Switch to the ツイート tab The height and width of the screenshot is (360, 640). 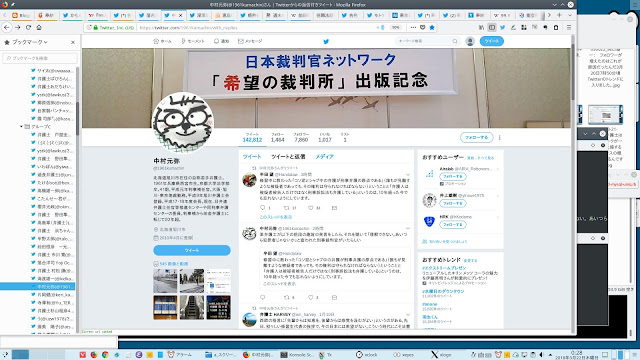[x=252, y=157]
